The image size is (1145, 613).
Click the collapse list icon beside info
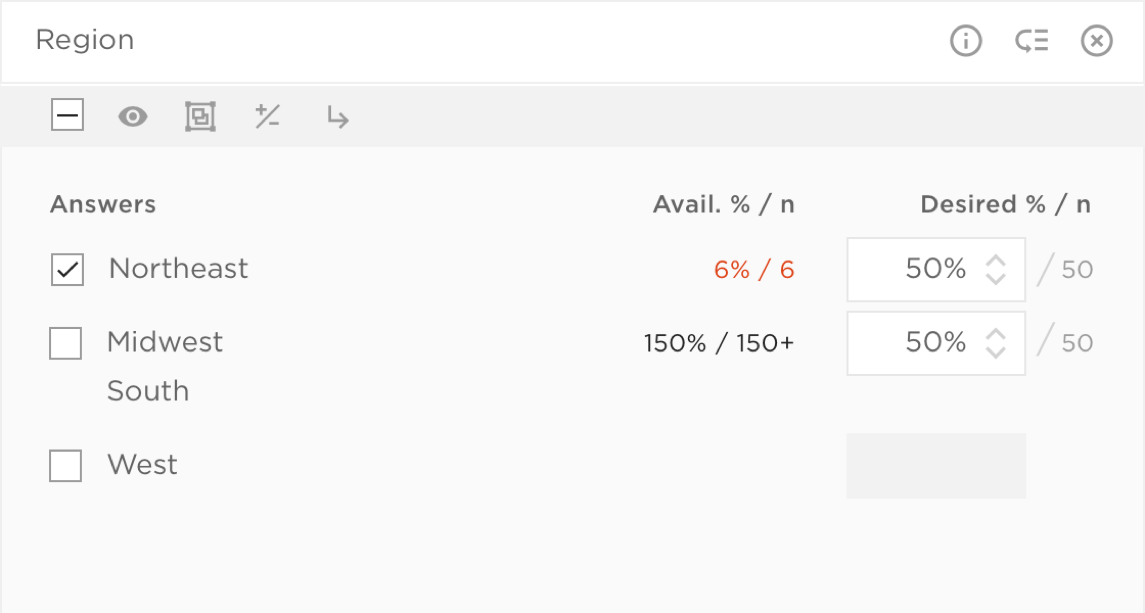(x=1031, y=41)
